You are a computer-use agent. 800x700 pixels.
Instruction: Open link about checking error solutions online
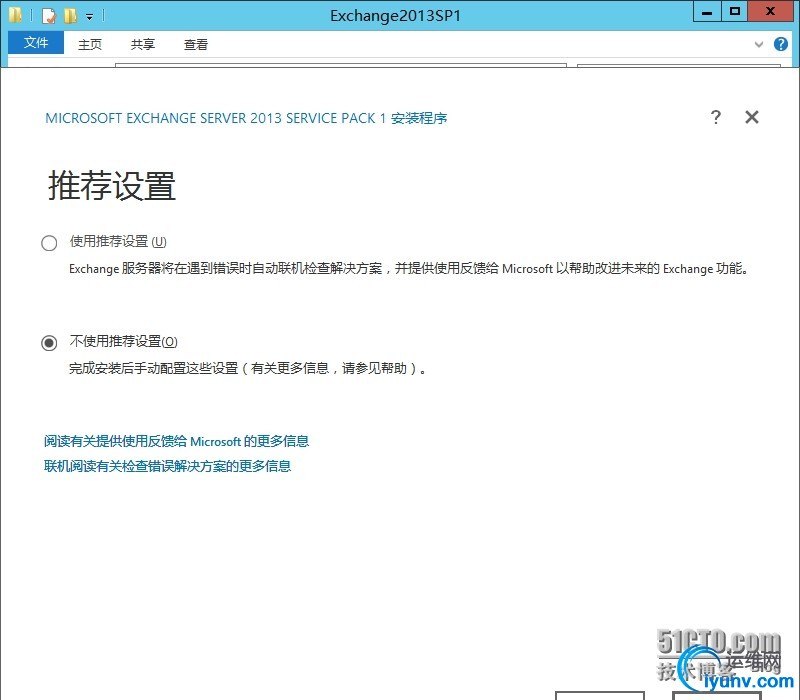click(x=167, y=466)
